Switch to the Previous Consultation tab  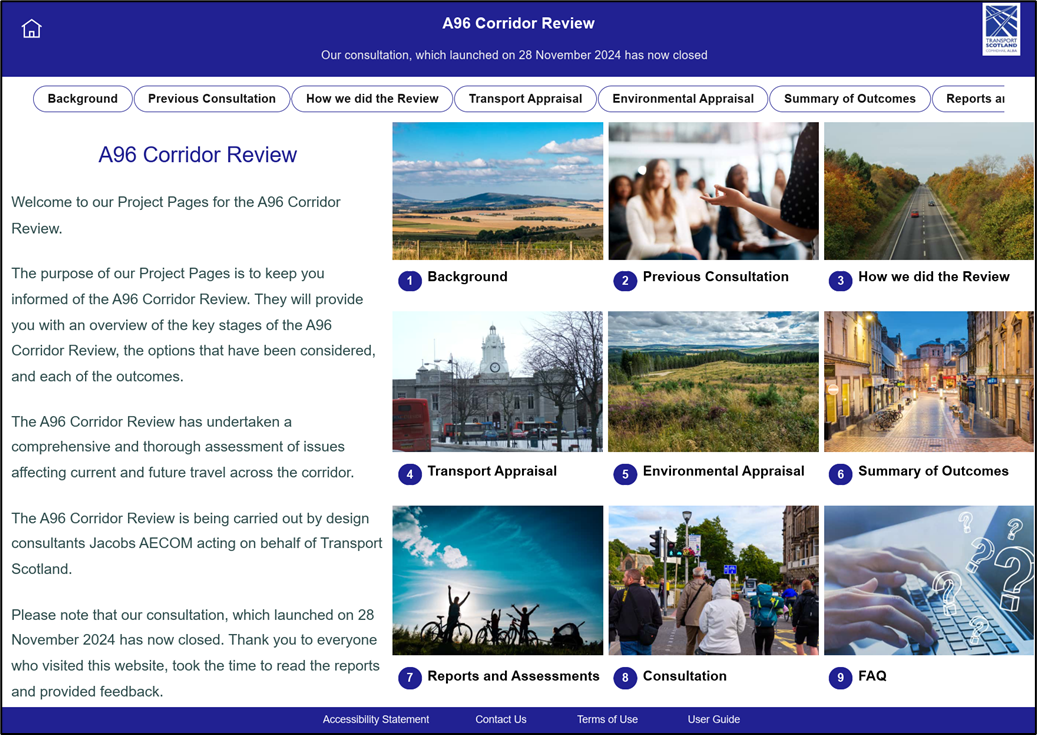(211, 99)
